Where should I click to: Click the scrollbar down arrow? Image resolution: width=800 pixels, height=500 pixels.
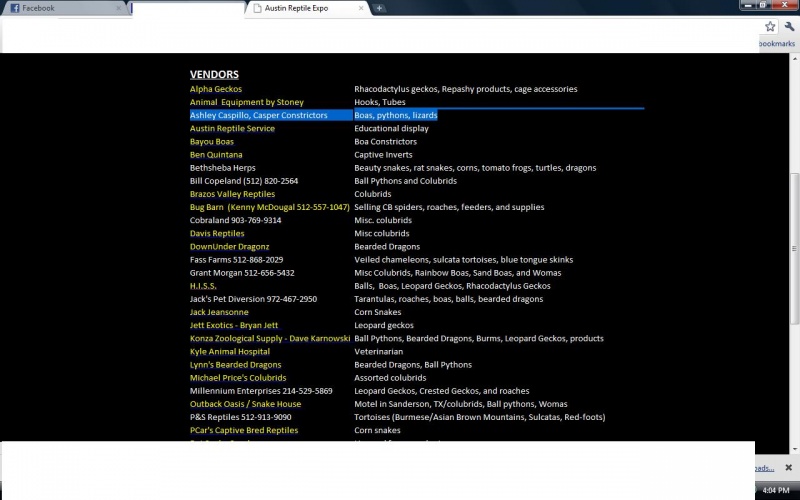(x=794, y=449)
